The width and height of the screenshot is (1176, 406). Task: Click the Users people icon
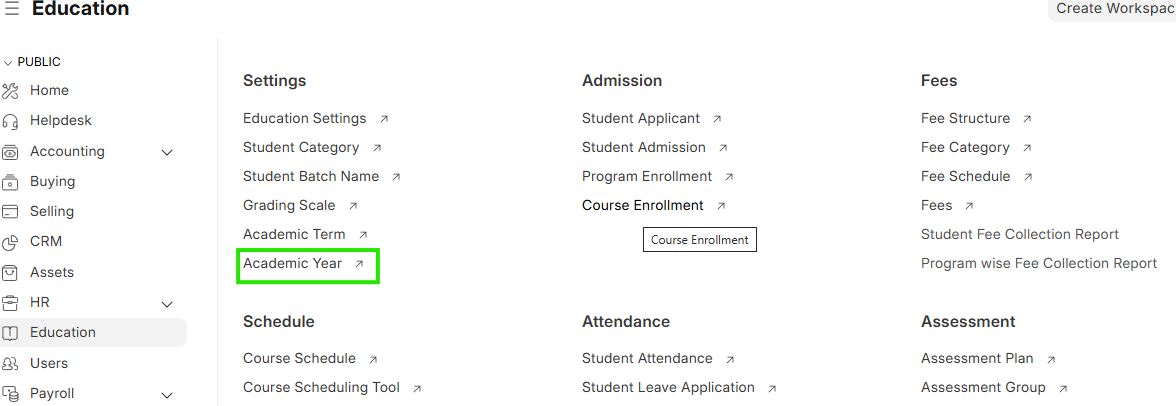click(x=11, y=363)
